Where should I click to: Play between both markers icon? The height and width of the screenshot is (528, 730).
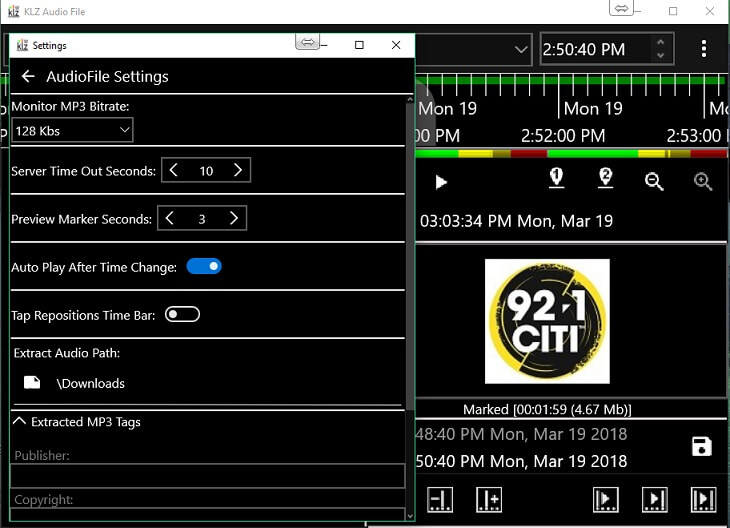pos(703,500)
